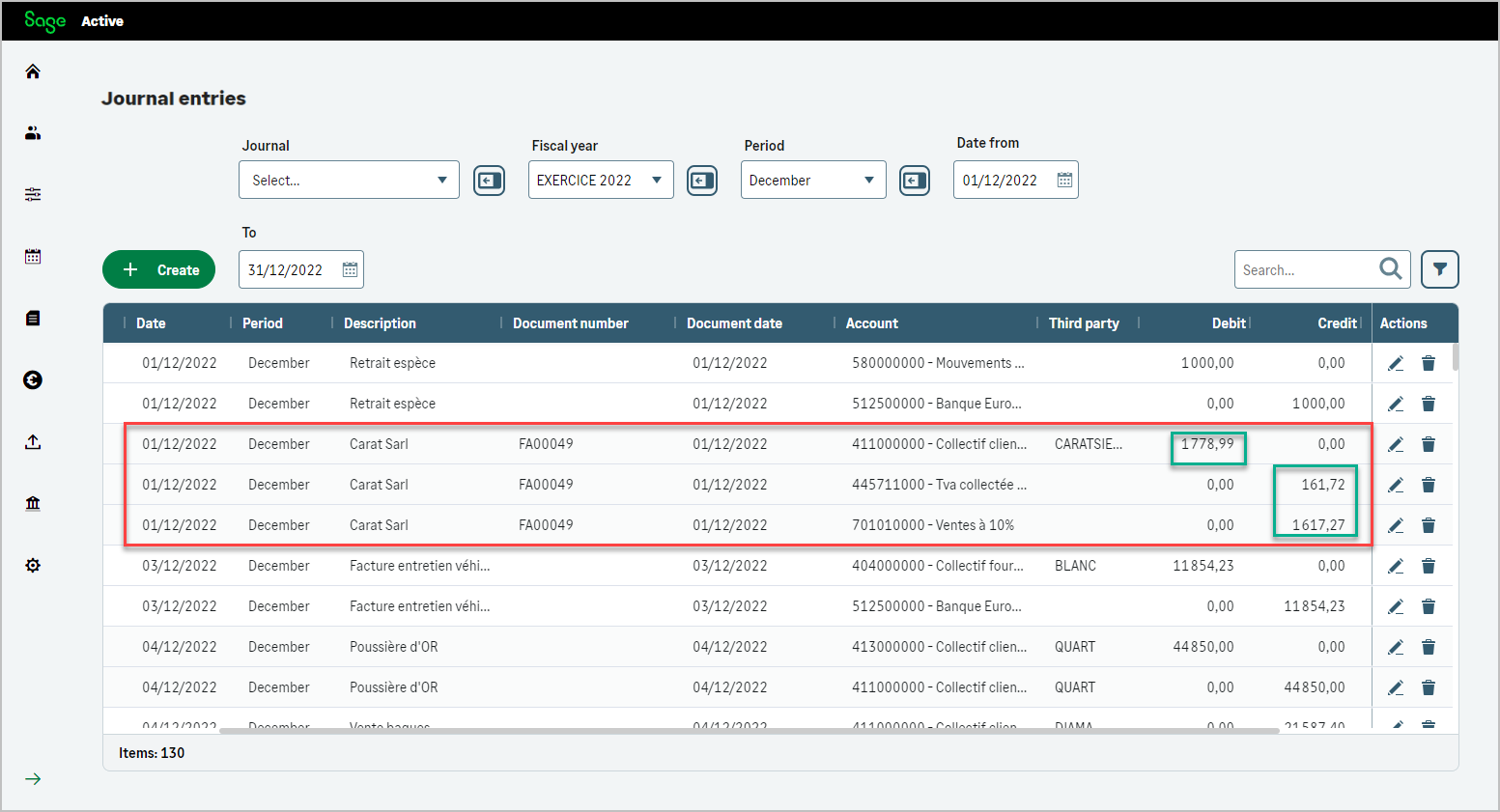
Task: Select the debit amount 1778,99
Action: click(x=1207, y=444)
